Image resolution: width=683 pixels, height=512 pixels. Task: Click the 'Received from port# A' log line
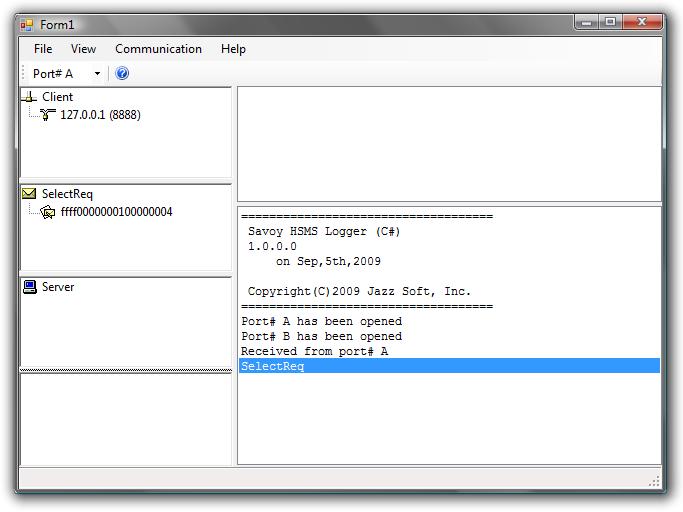pos(314,351)
